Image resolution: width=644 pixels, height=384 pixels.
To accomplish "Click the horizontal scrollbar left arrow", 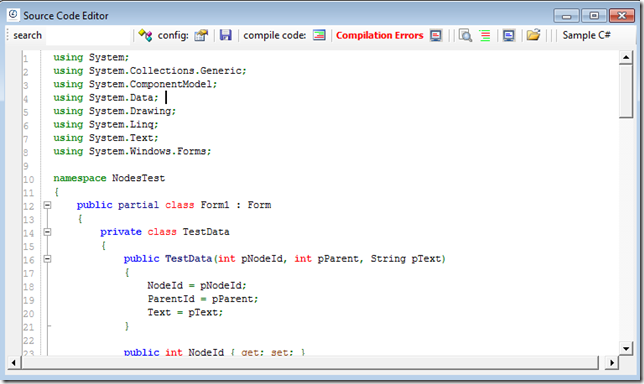I will pos(14,363).
